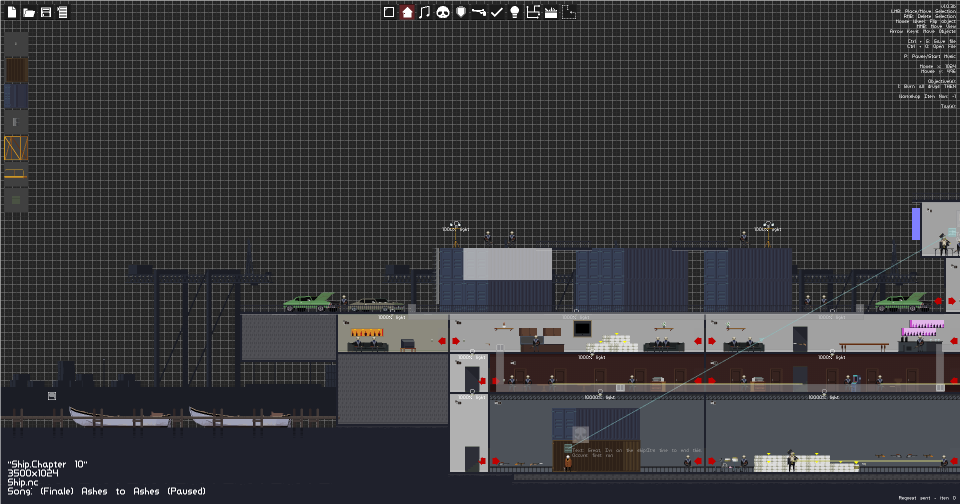
Task: Select the shield icon in top toolbar
Action: [x=460, y=12]
